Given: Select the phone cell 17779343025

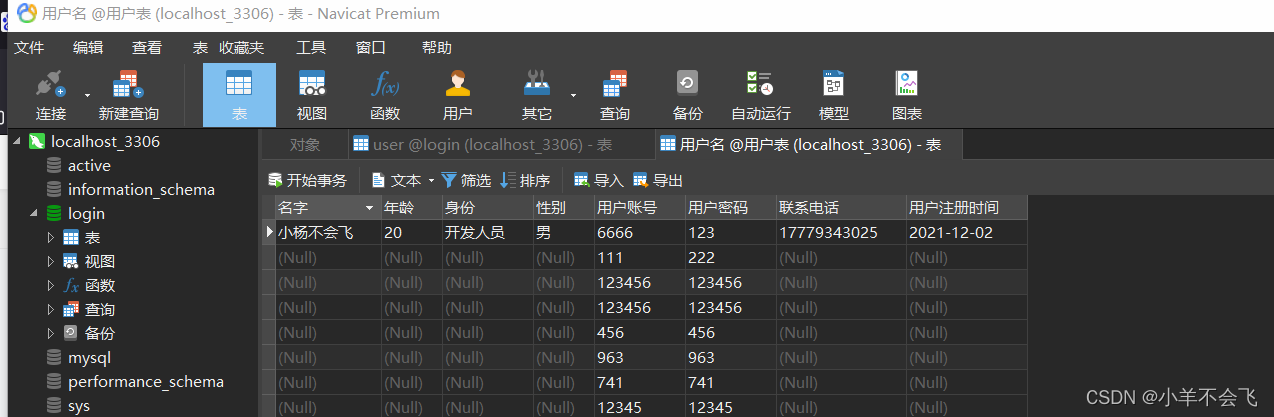Looking at the screenshot, I should tap(841, 232).
